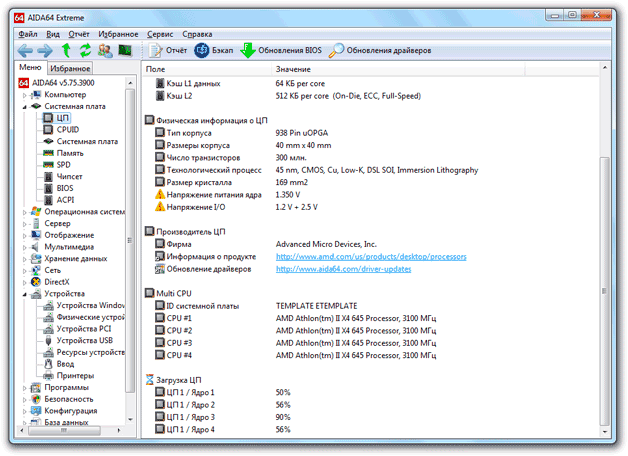Viewport: 628px width, 456px height.
Task: Go up one level with green up arrow
Action: [x=66, y=50]
